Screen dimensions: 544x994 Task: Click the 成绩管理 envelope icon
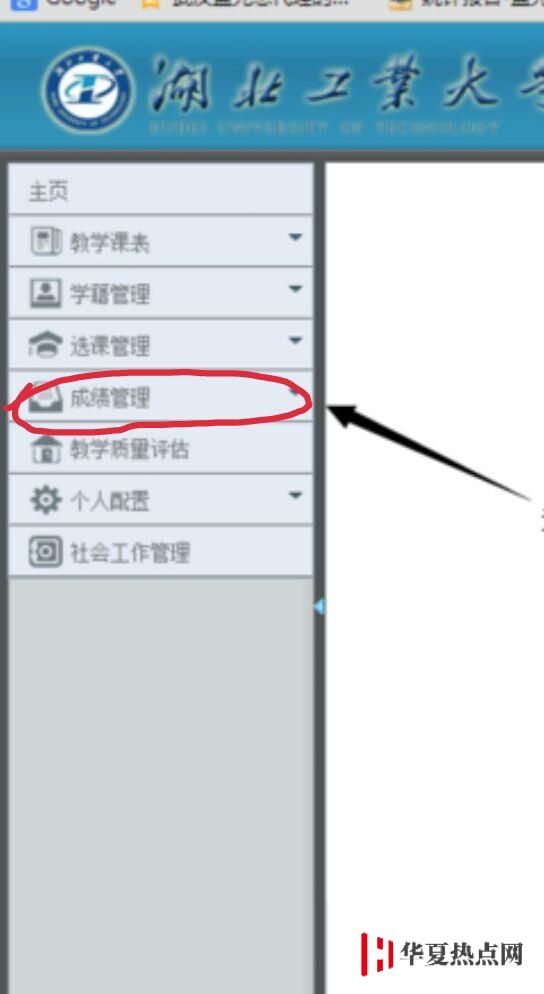[x=46, y=397]
